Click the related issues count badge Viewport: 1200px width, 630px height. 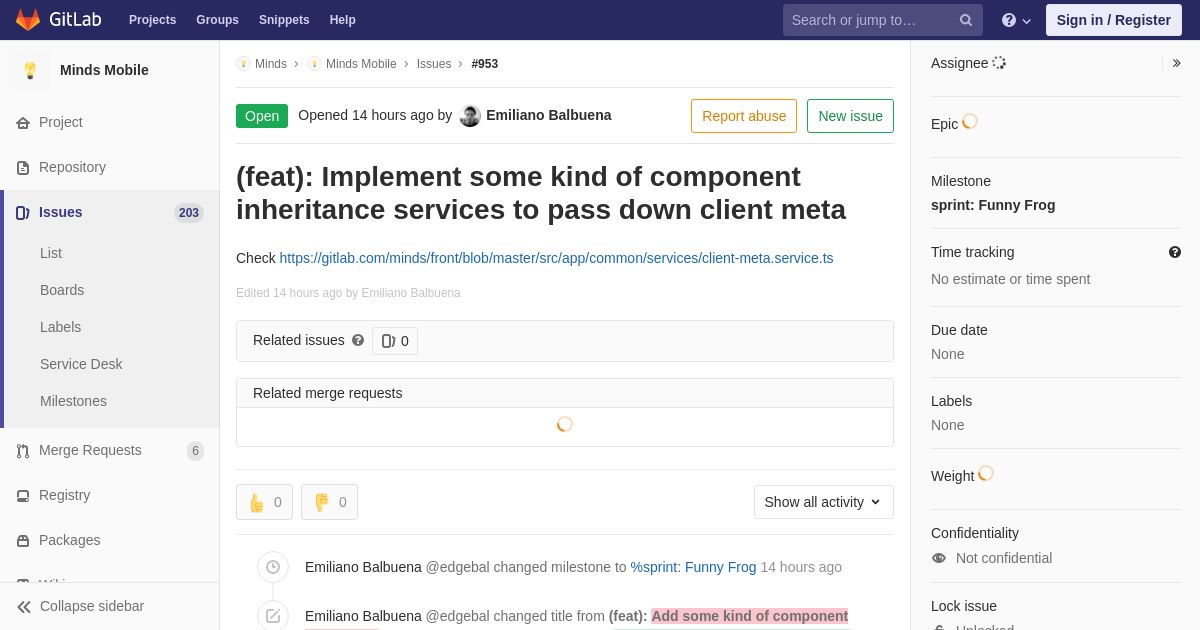(395, 341)
